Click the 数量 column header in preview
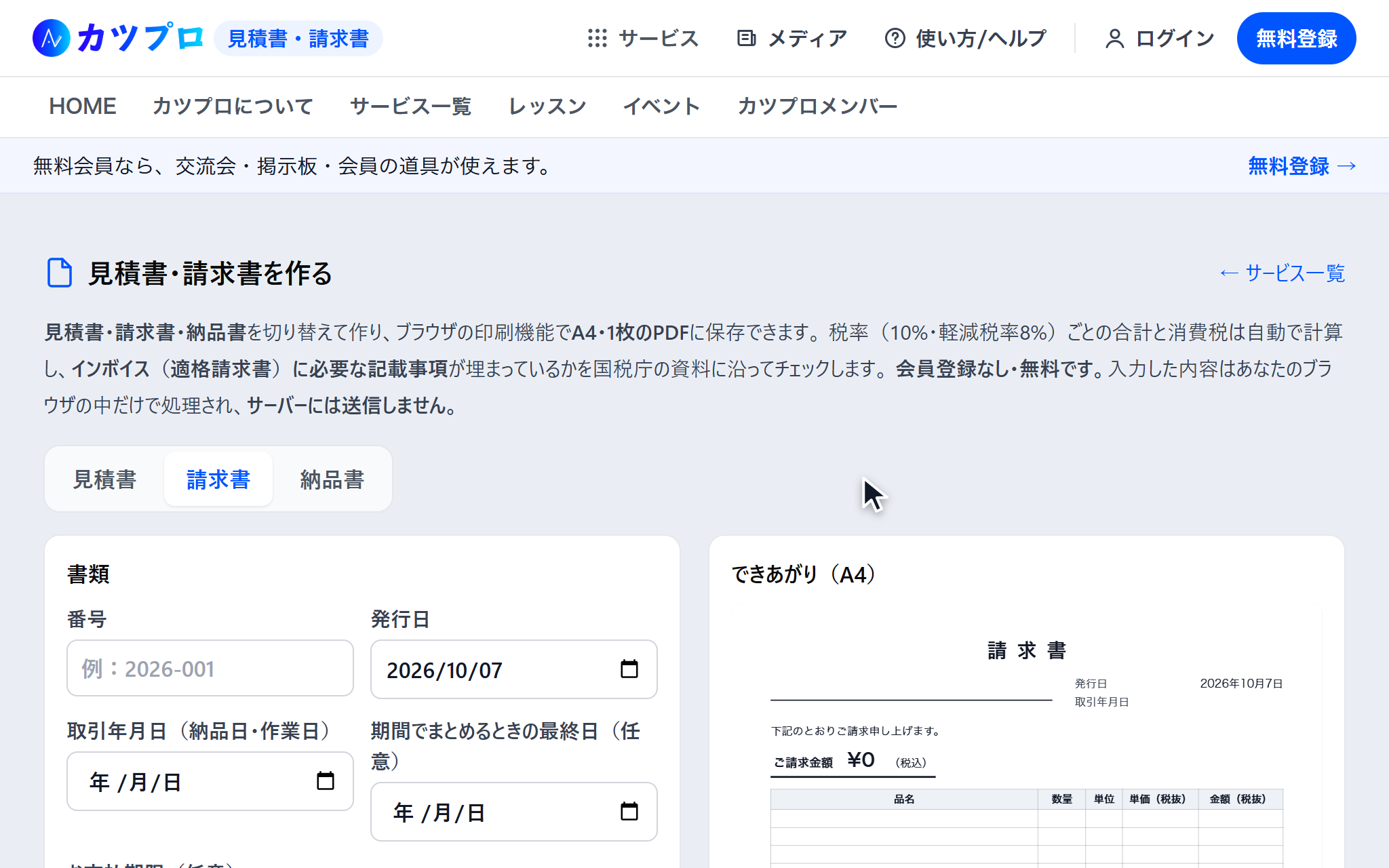The width and height of the screenshot is (1389, 868). (x=1061, y=799)
